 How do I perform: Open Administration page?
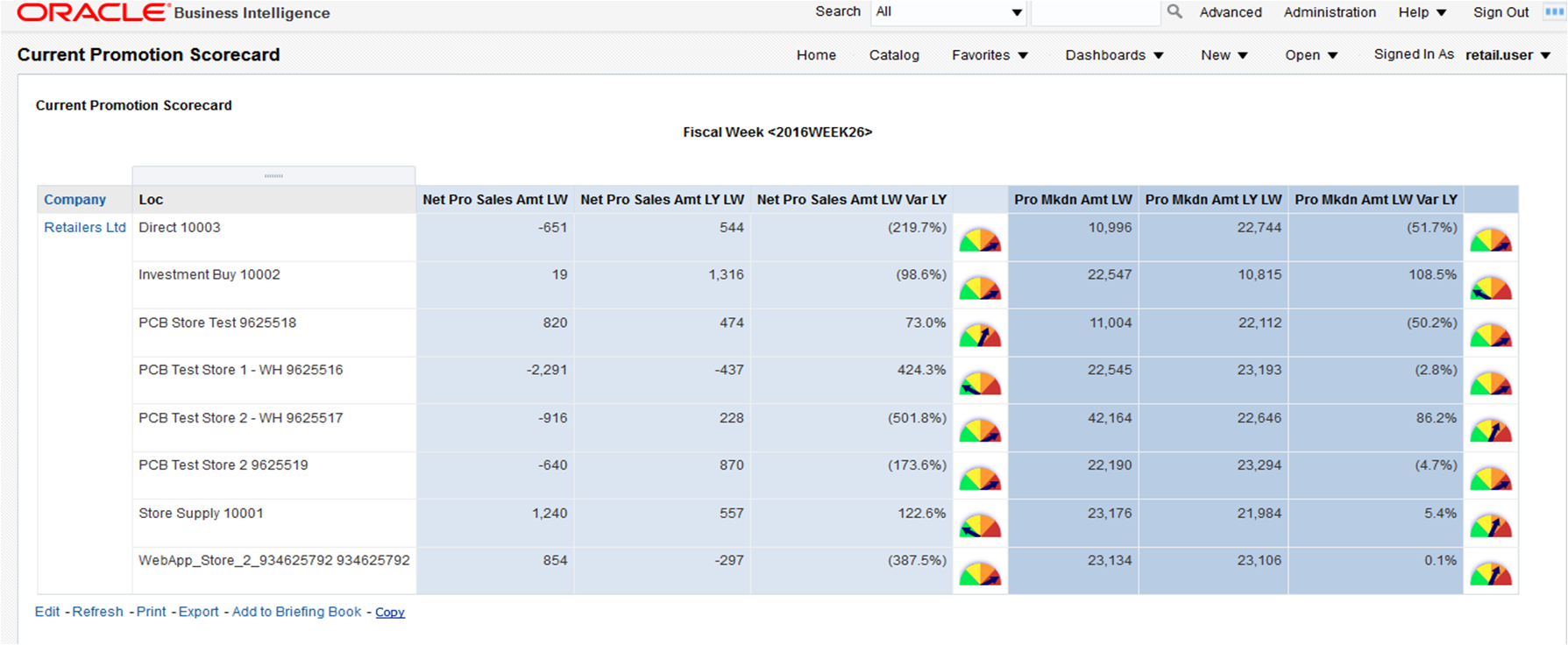[x=1330, y=12]
